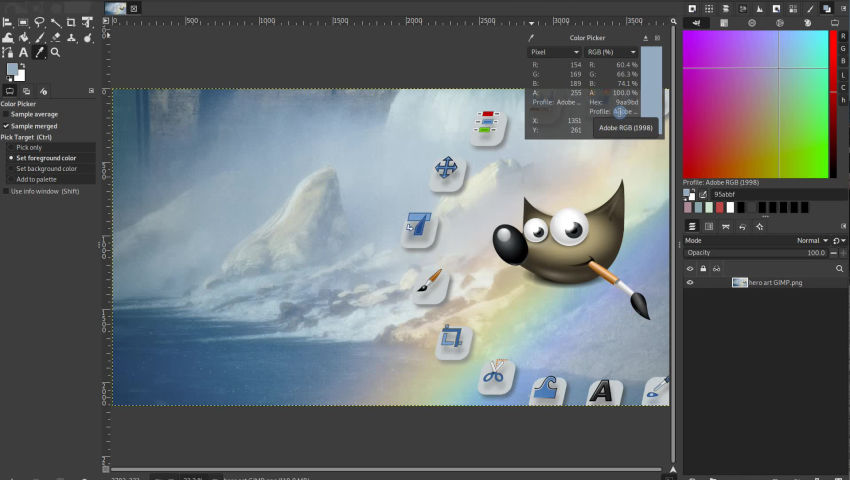Select the Paintbrush tool in toolbox
This screenshot has width=850, height=480.
click(39, 37)
